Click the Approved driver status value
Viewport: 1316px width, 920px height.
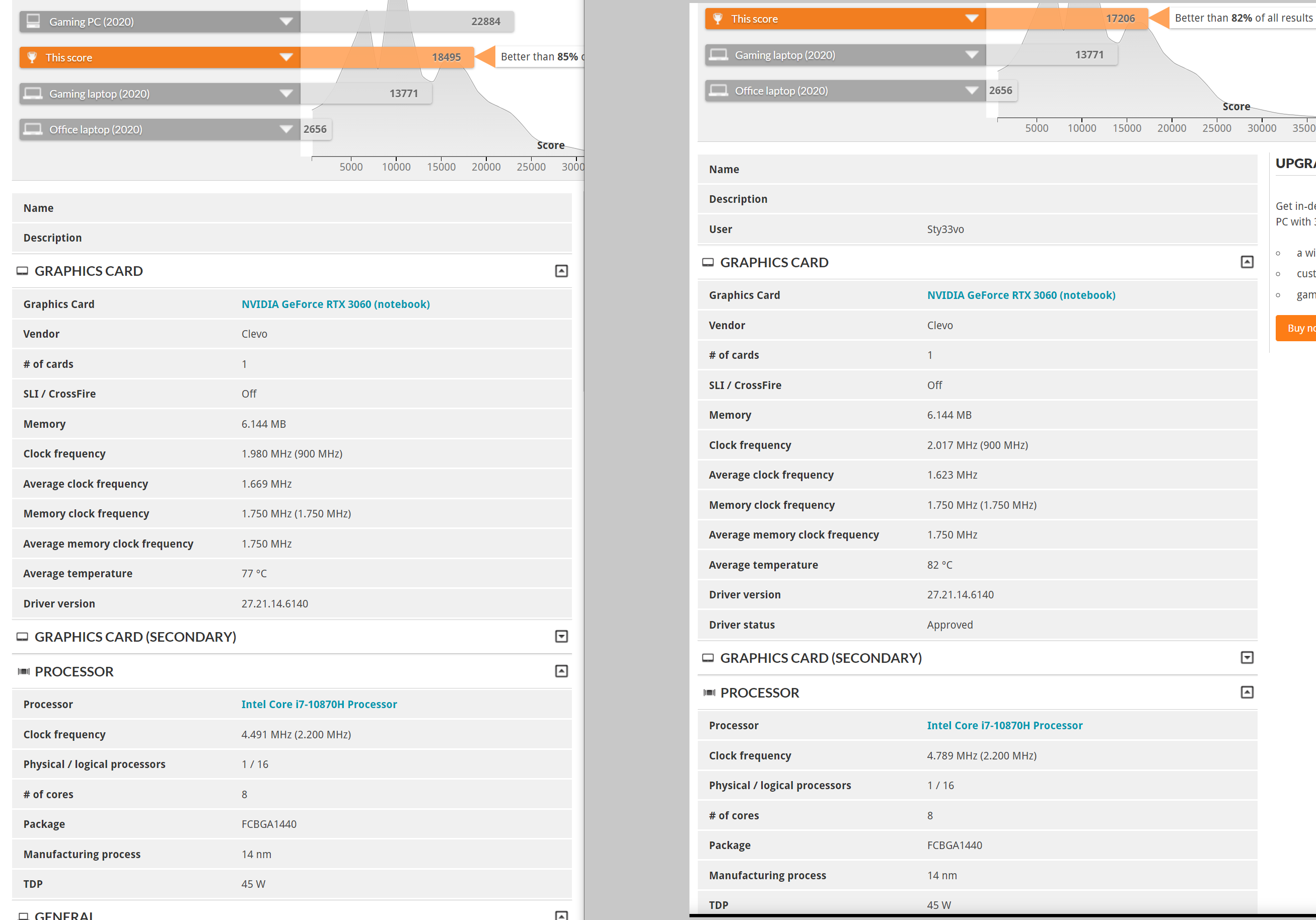click(949, 625)
